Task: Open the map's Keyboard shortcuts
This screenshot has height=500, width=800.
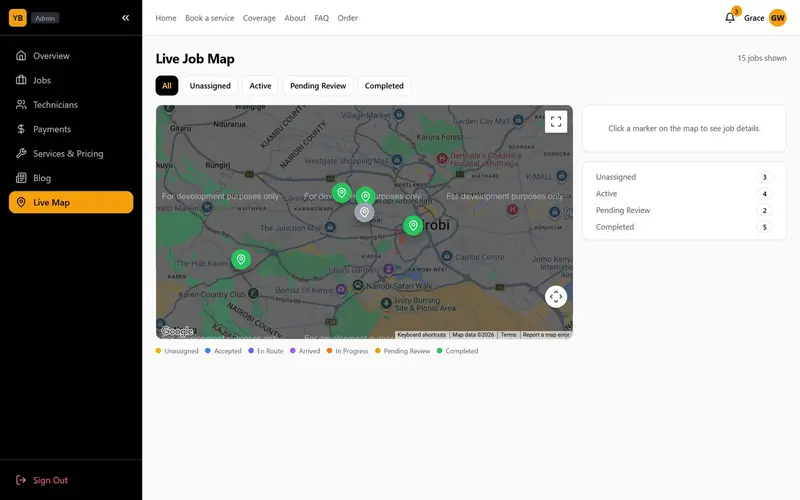Action: [x=421, y=335]
